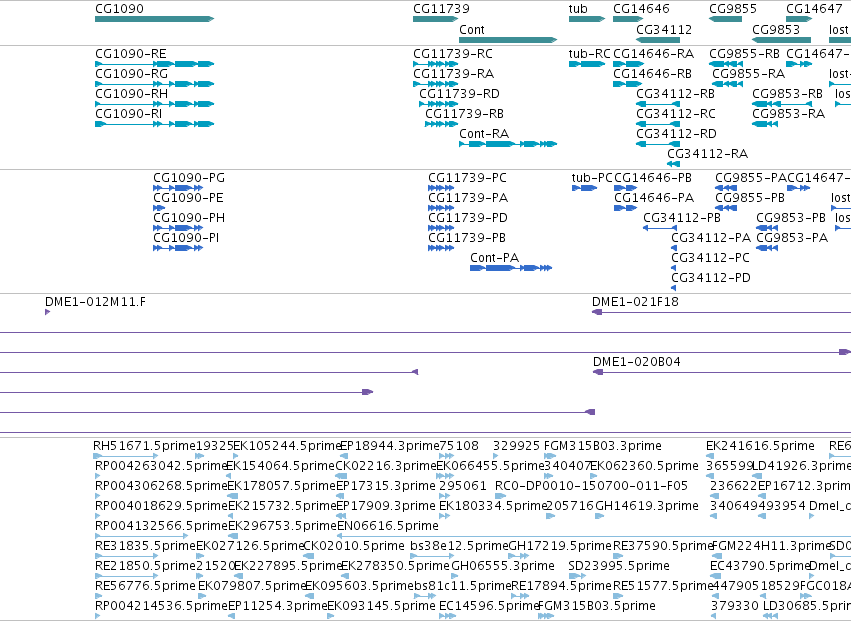Image resolution: width=851 pixels, height=621 pixels.
Task: Click the CG11739-RC transcript label
Action: (453, 54)
